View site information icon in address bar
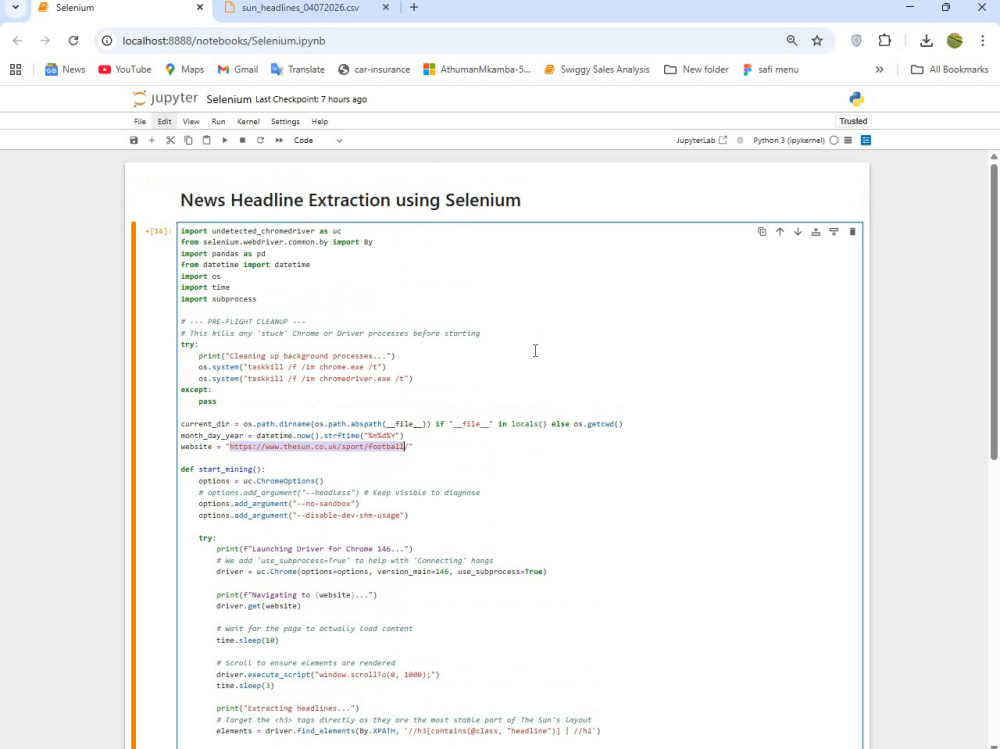Screen dimensions: 1000x749 click(107, 41)
